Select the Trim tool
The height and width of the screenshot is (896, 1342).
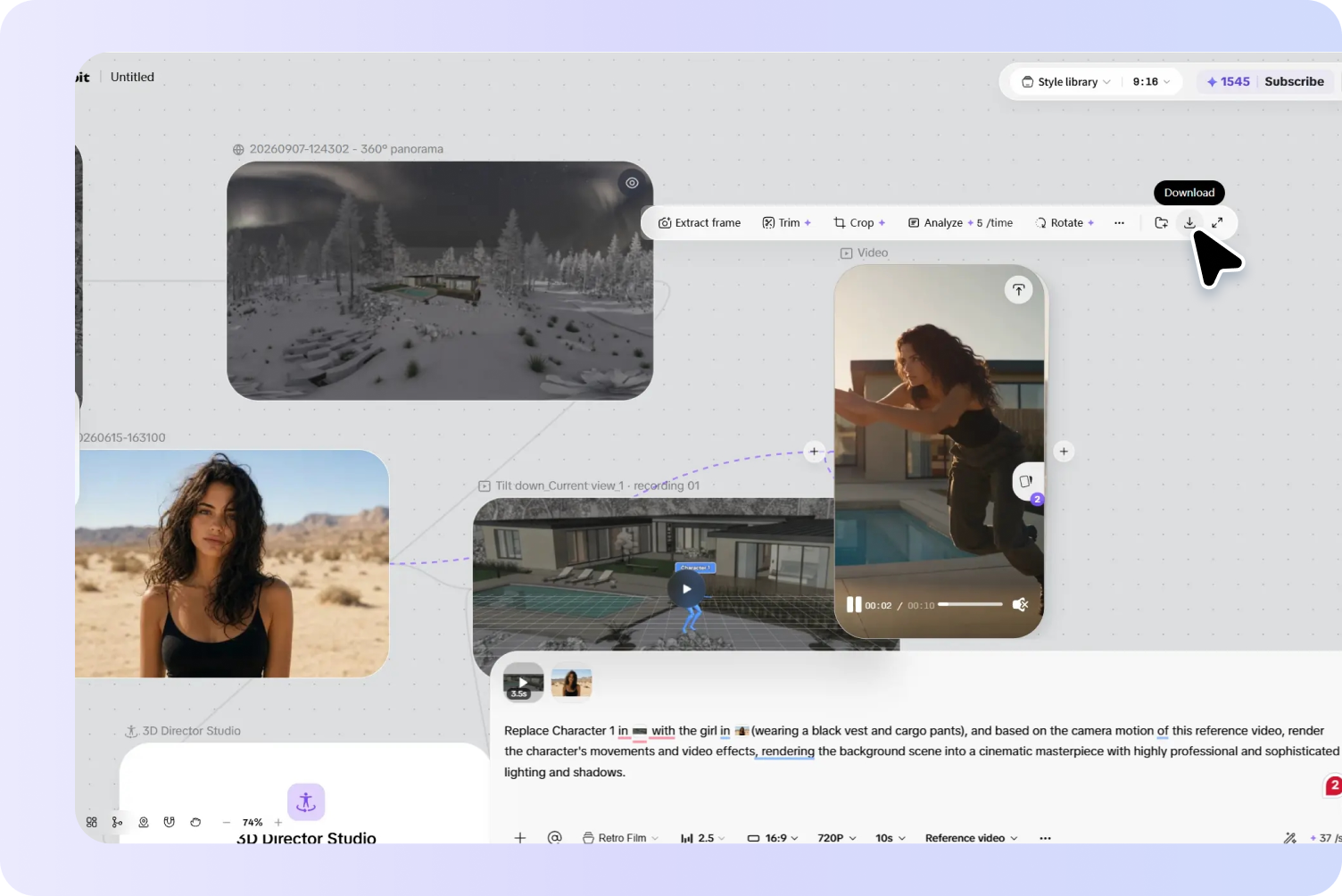click(x=787, y=223)
